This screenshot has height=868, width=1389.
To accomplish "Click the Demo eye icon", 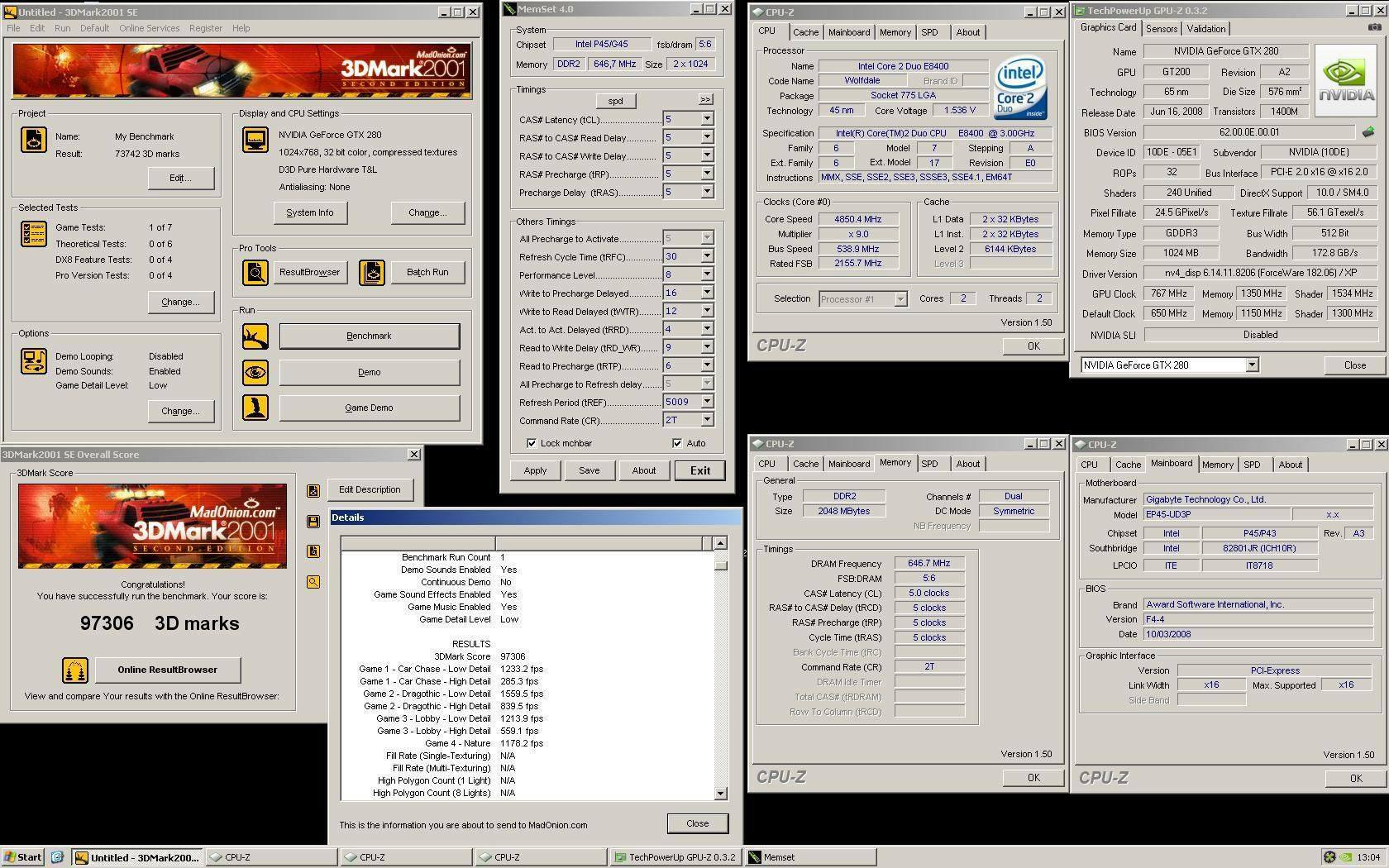I will 255,372.
